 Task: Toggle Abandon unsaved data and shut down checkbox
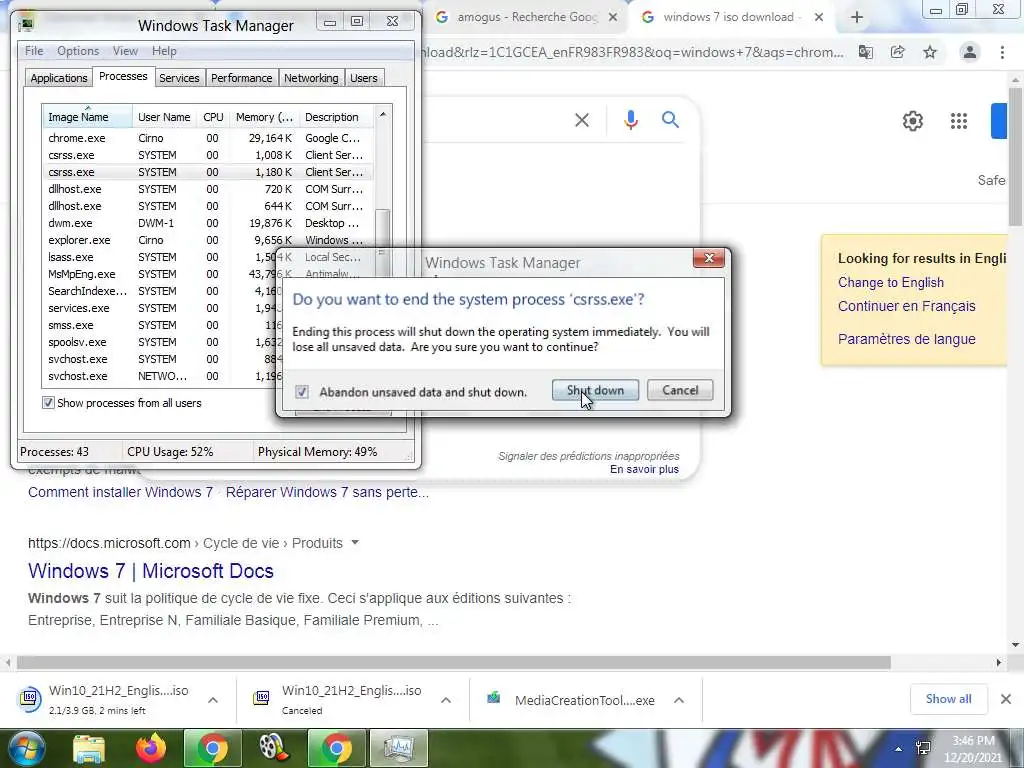(302, 392)
